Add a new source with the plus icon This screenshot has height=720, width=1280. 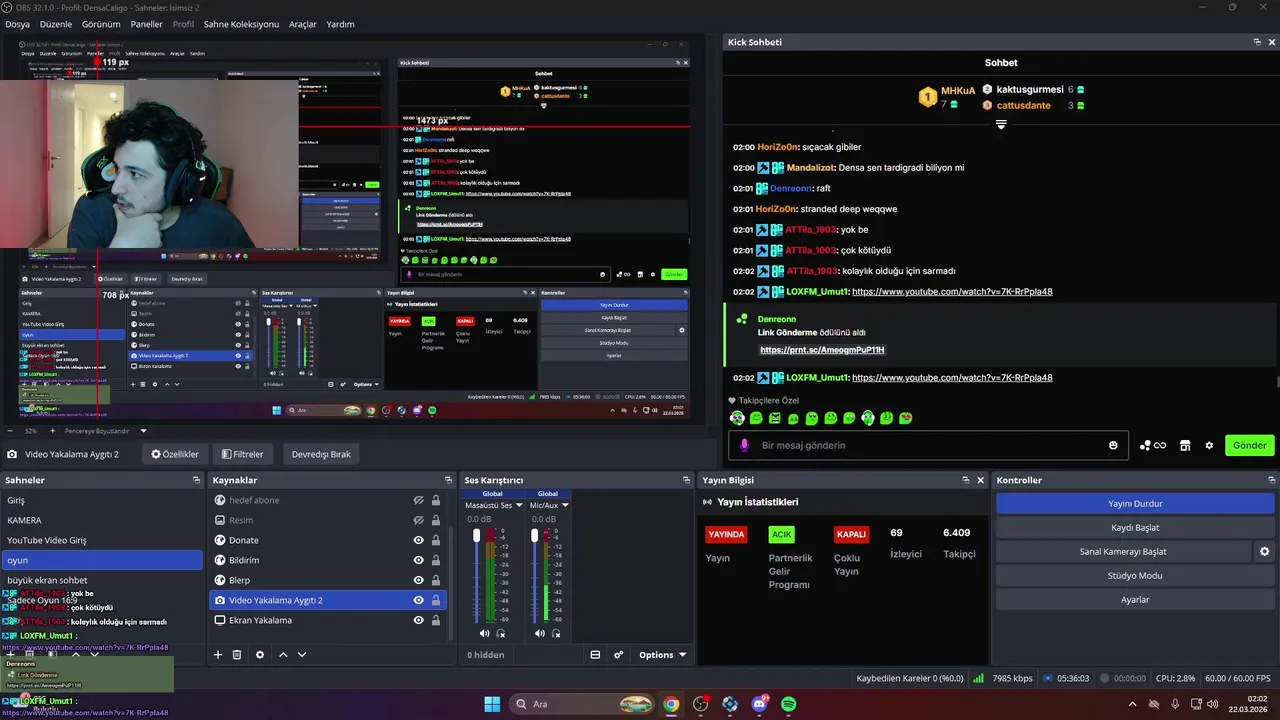click(x=218, y=655)
